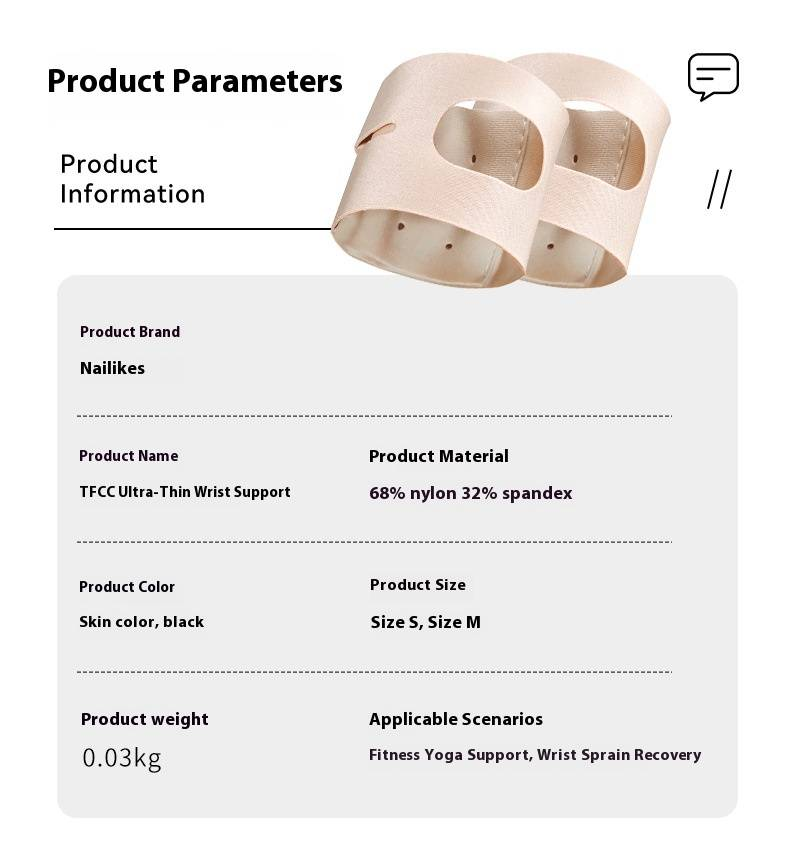Click the 68% nylon 32% spandex value

470,493
